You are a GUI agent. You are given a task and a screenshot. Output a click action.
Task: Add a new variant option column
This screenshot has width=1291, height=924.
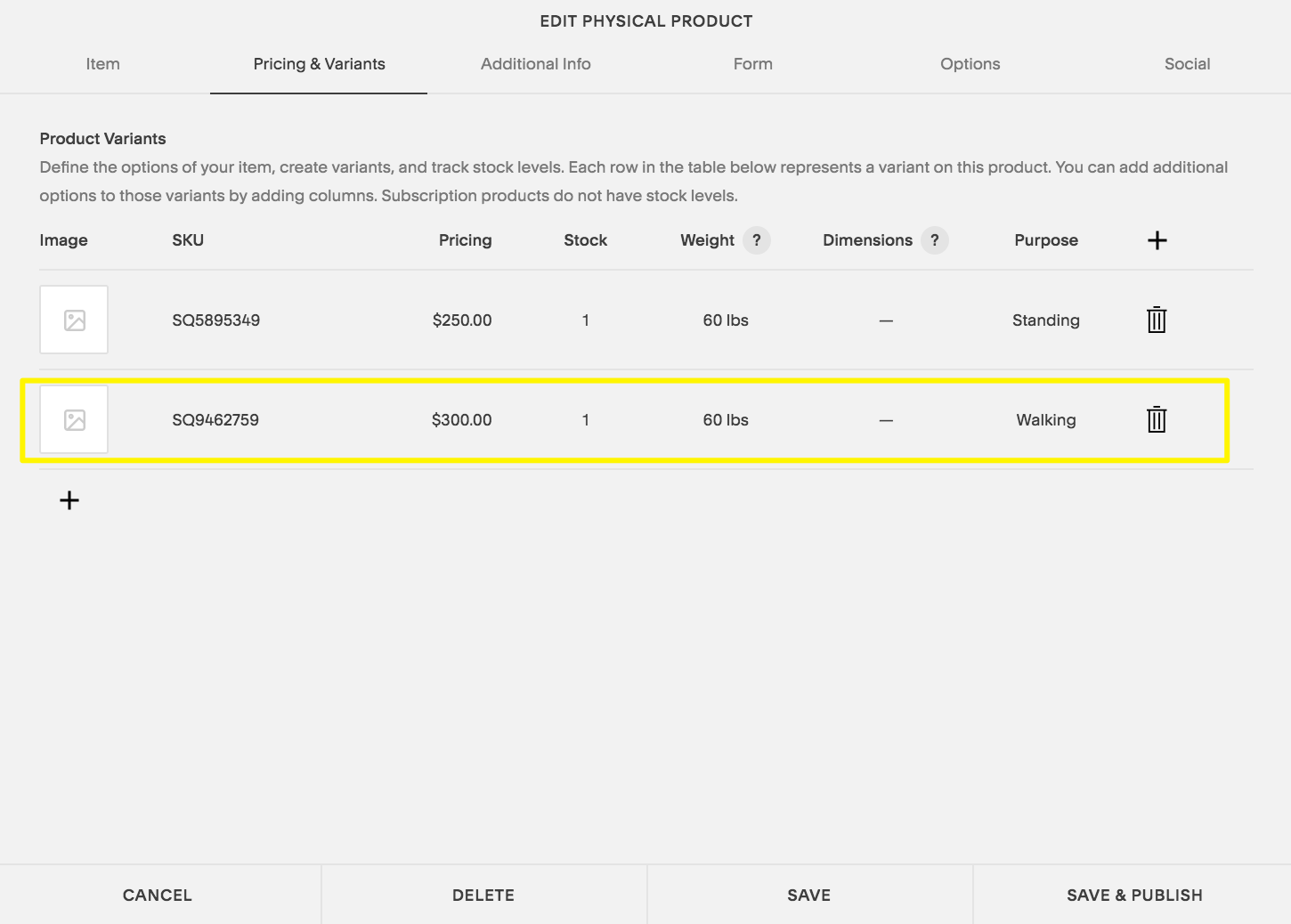[x=1157, y=240]
